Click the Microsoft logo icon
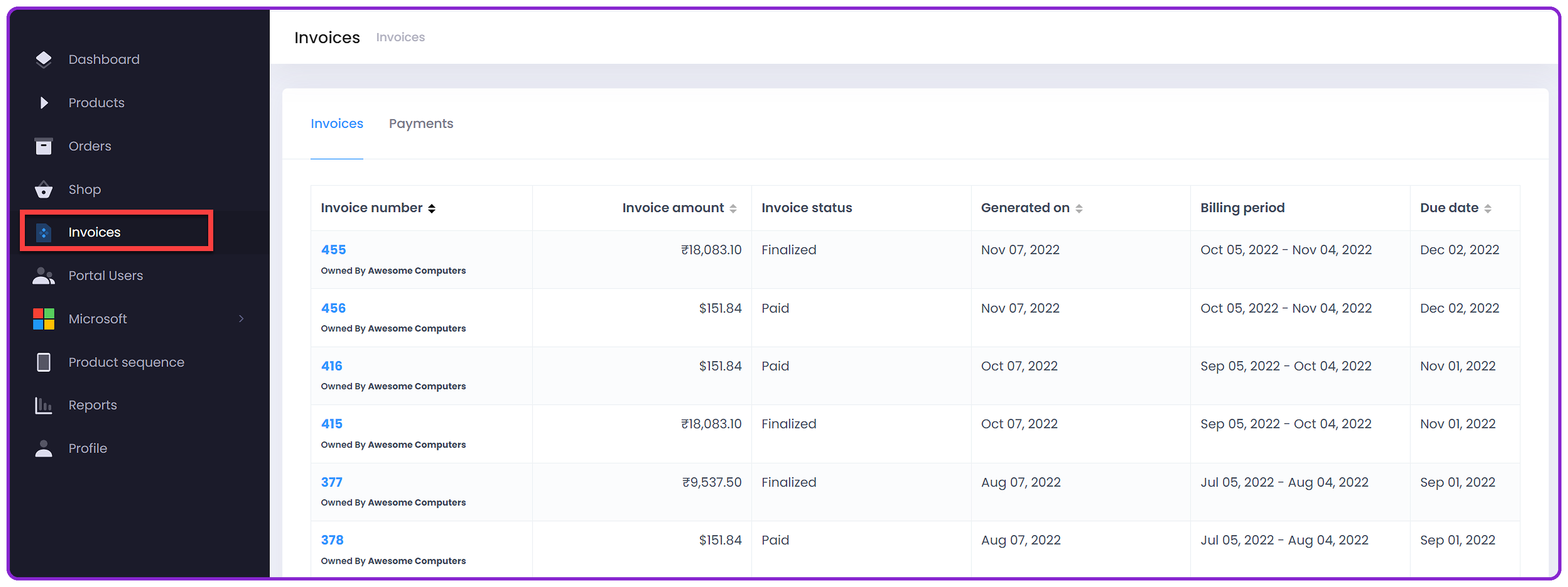Screen dimensions: 1568x587 click(43, 319)
